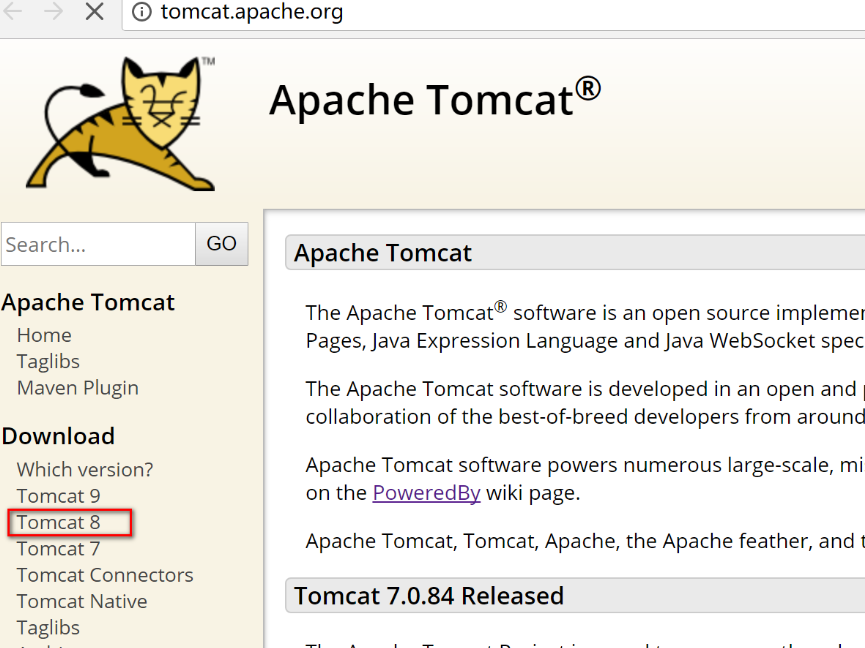Click the Download sidebar heading

pos(58,436)
